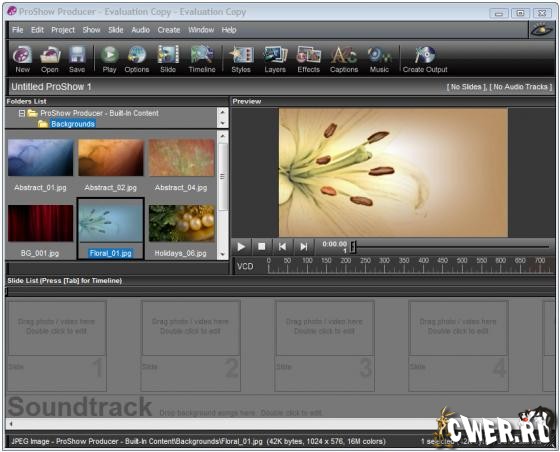Open a show with the Open icon

(50, 59)
